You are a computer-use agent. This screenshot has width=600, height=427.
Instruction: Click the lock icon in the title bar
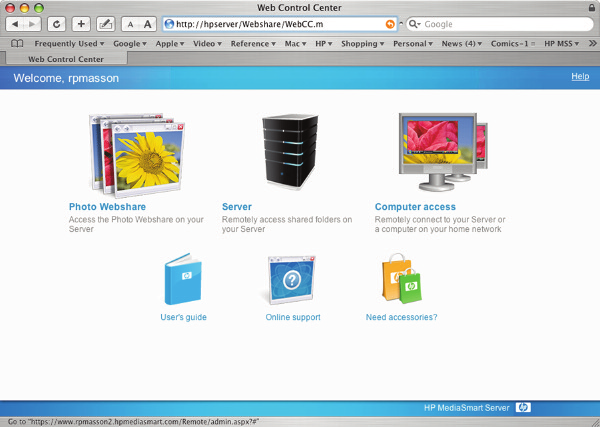coord(592,7)
